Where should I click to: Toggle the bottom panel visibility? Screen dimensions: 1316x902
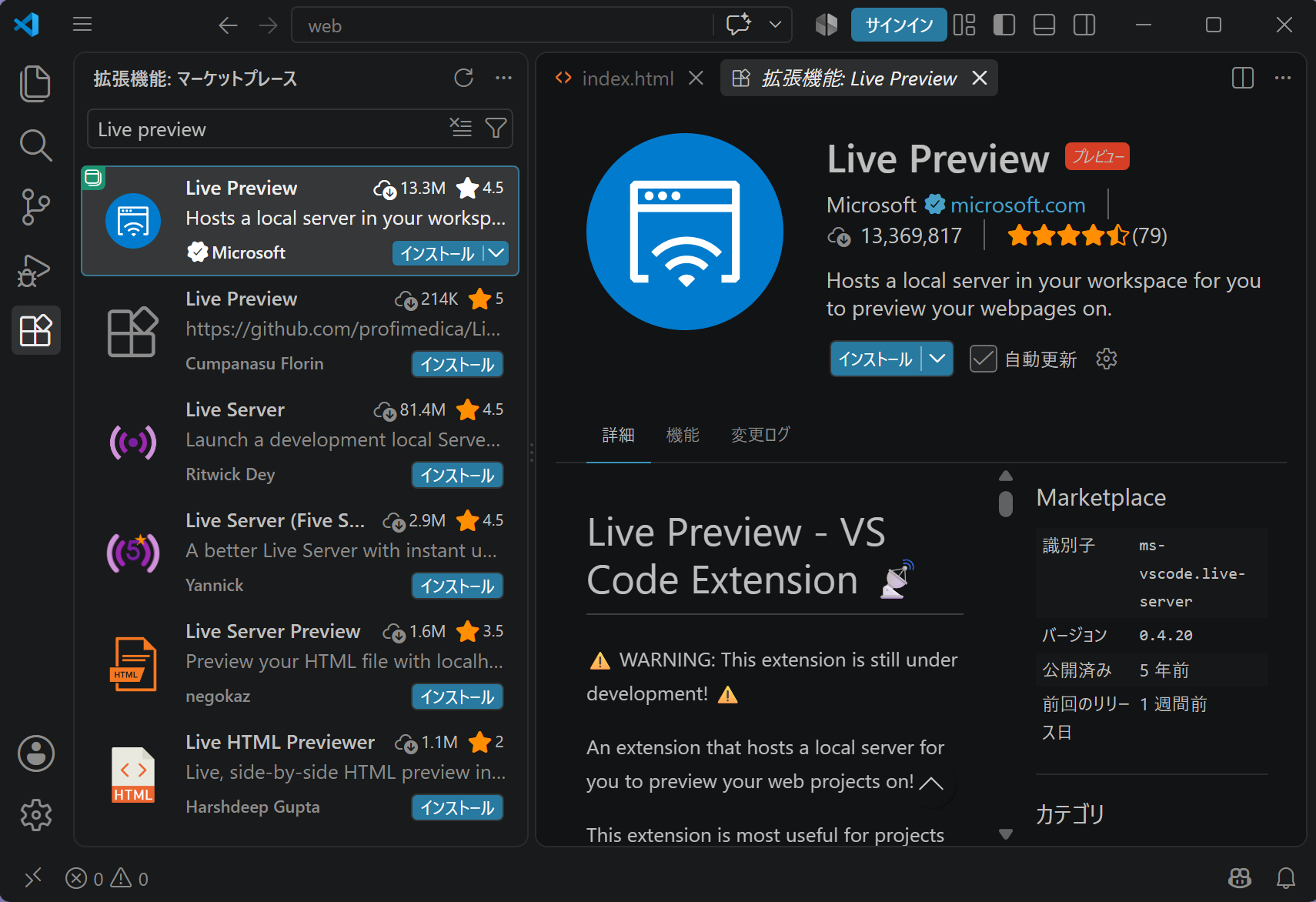(1044, 25)
